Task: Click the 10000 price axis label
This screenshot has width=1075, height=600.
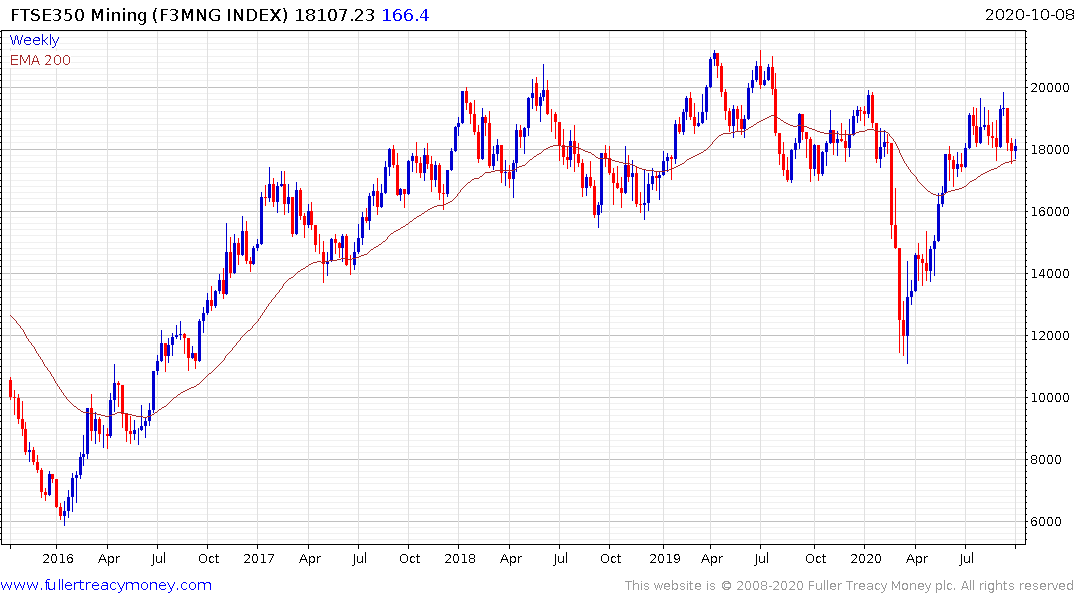Action: point(1050,398)
